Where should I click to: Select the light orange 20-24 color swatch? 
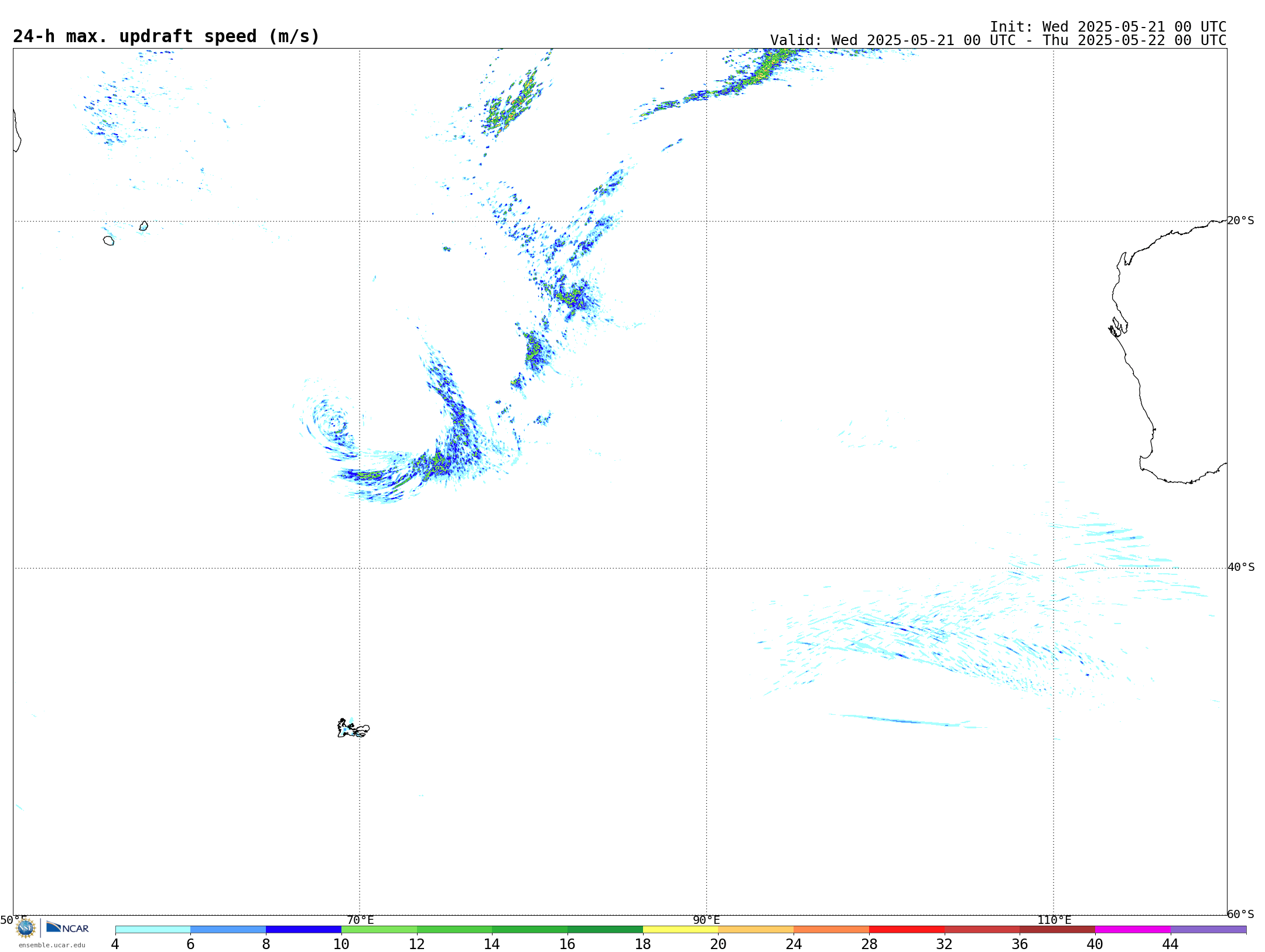click(x=756, y=930)
